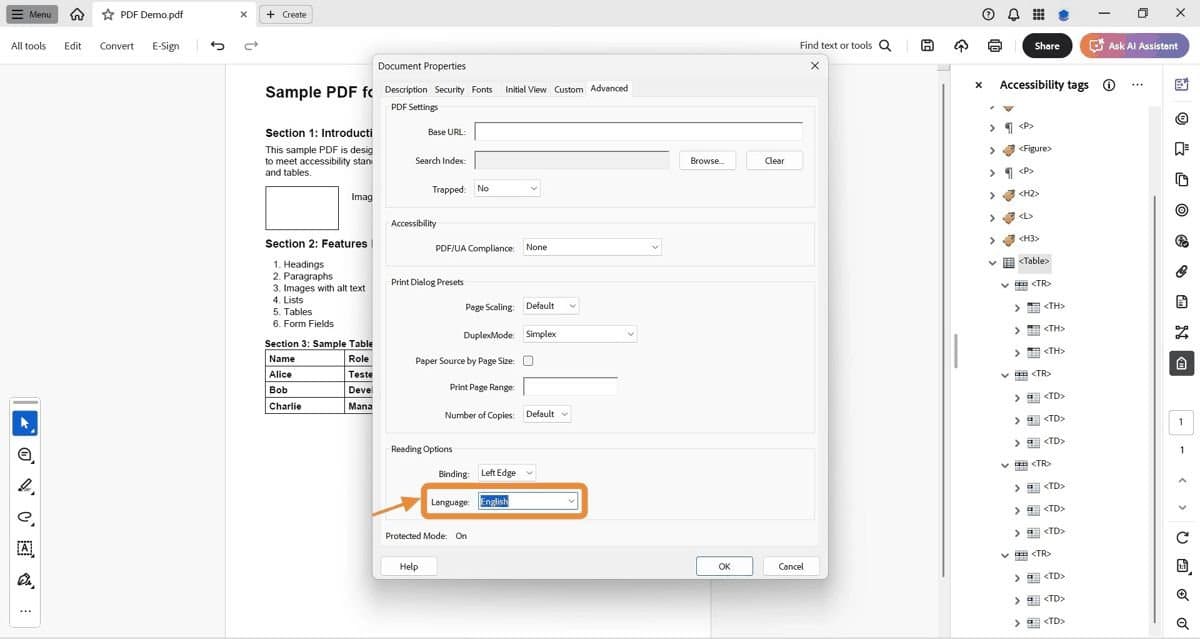Open the Fill & Sign pen tool
Image resolution: width=1200 pixels, height=639 pixels.
[x=25, y=580]
